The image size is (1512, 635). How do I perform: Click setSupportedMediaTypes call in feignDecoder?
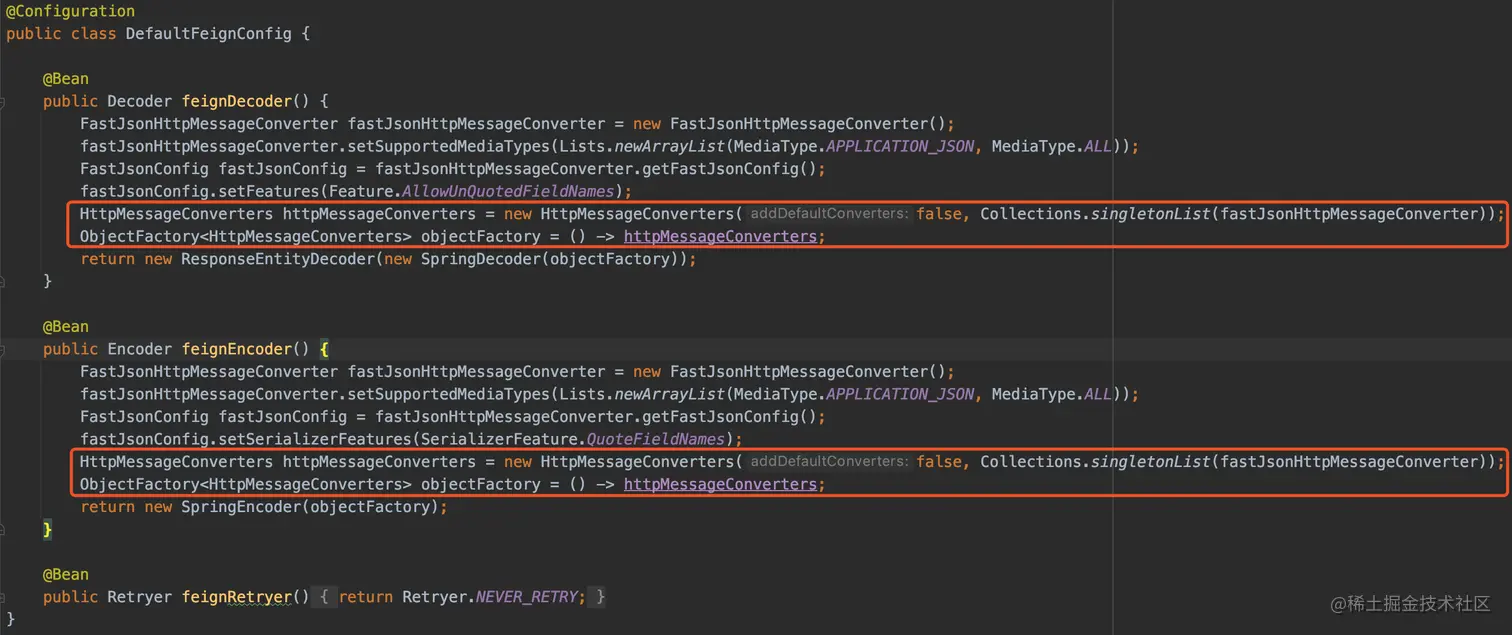449,146
